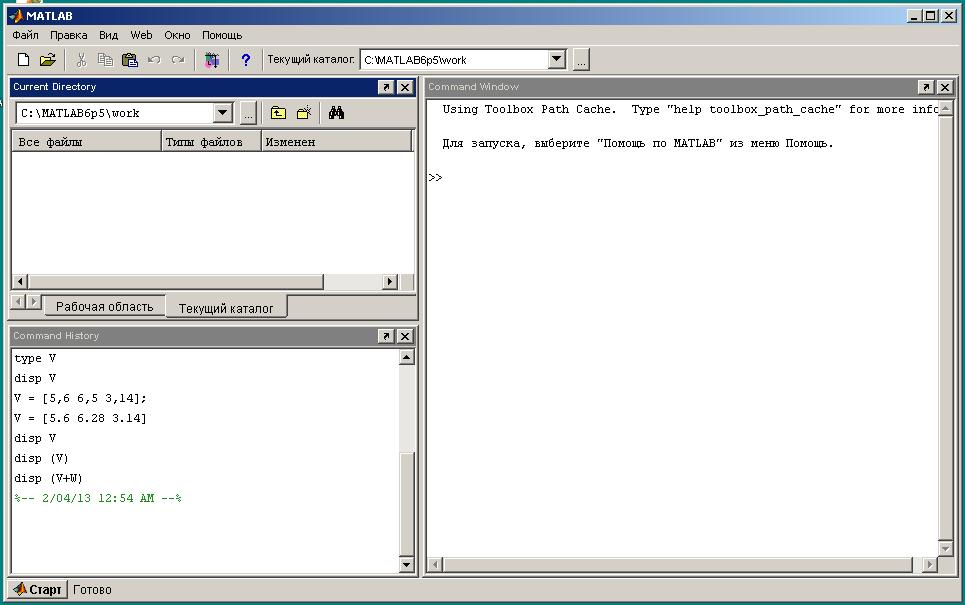This screenshot has height=605, width=965.
Task: Expand the toolbar Текущий каталог dropdown
Action: coord(556,60)
